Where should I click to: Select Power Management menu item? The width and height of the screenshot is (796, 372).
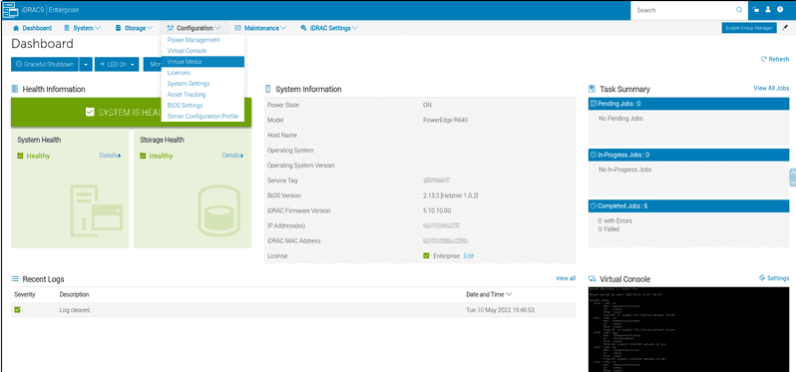(203, 40)
